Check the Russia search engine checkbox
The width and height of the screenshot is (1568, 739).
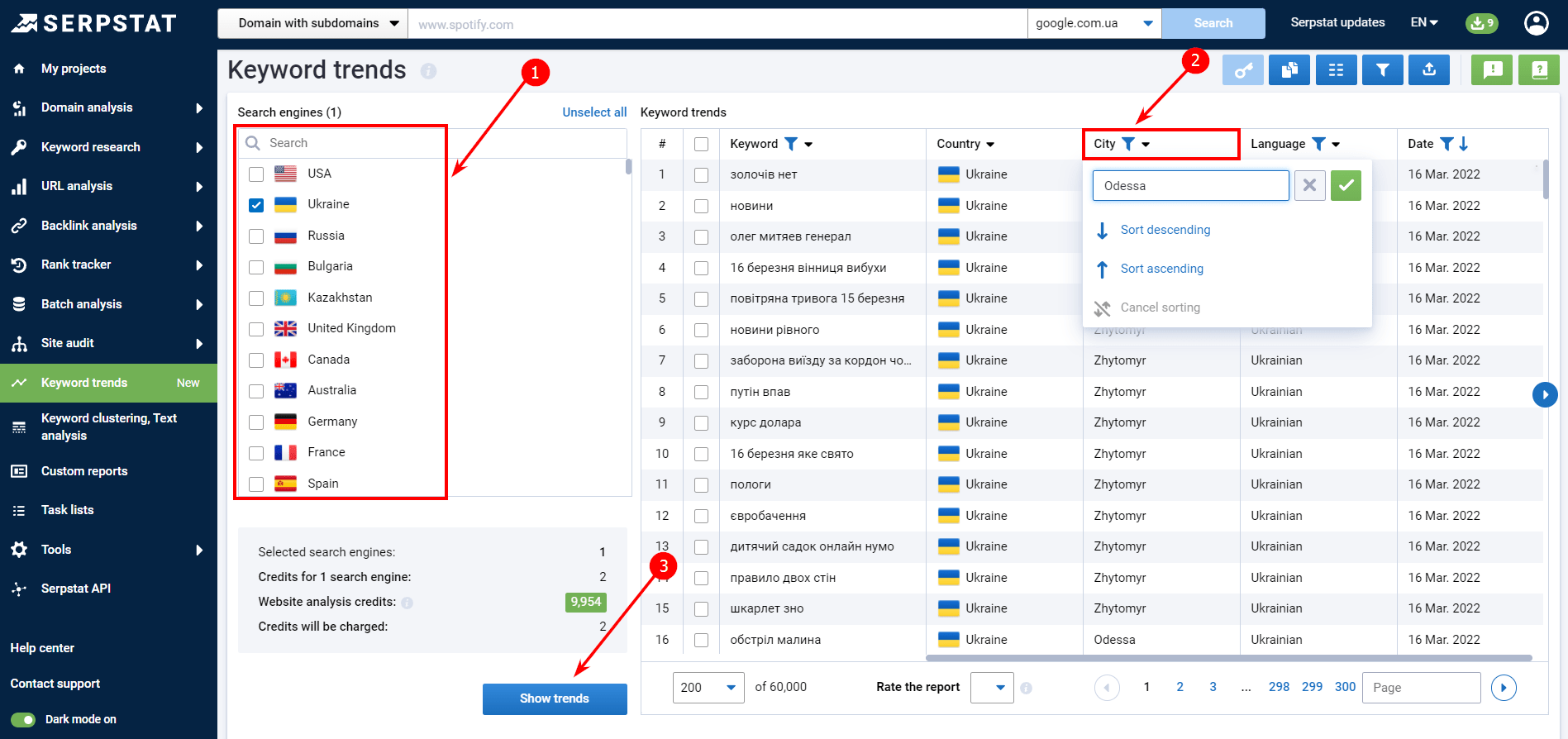256,236
